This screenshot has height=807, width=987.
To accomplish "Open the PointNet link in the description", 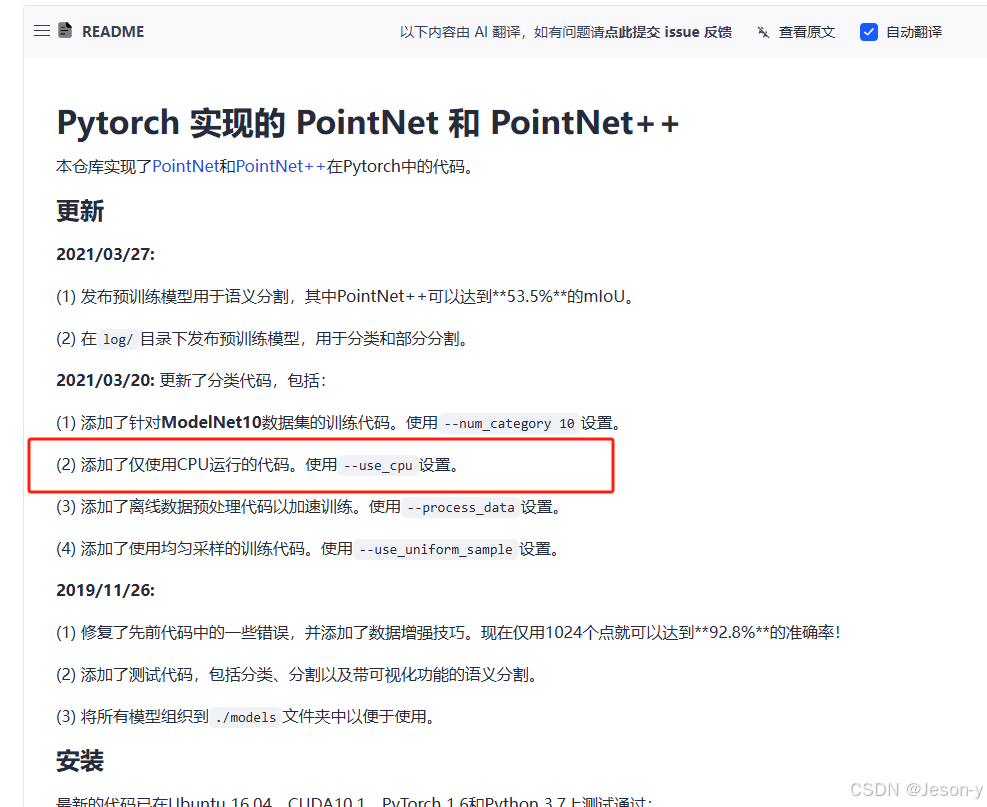I will click(x=185, y=166).
